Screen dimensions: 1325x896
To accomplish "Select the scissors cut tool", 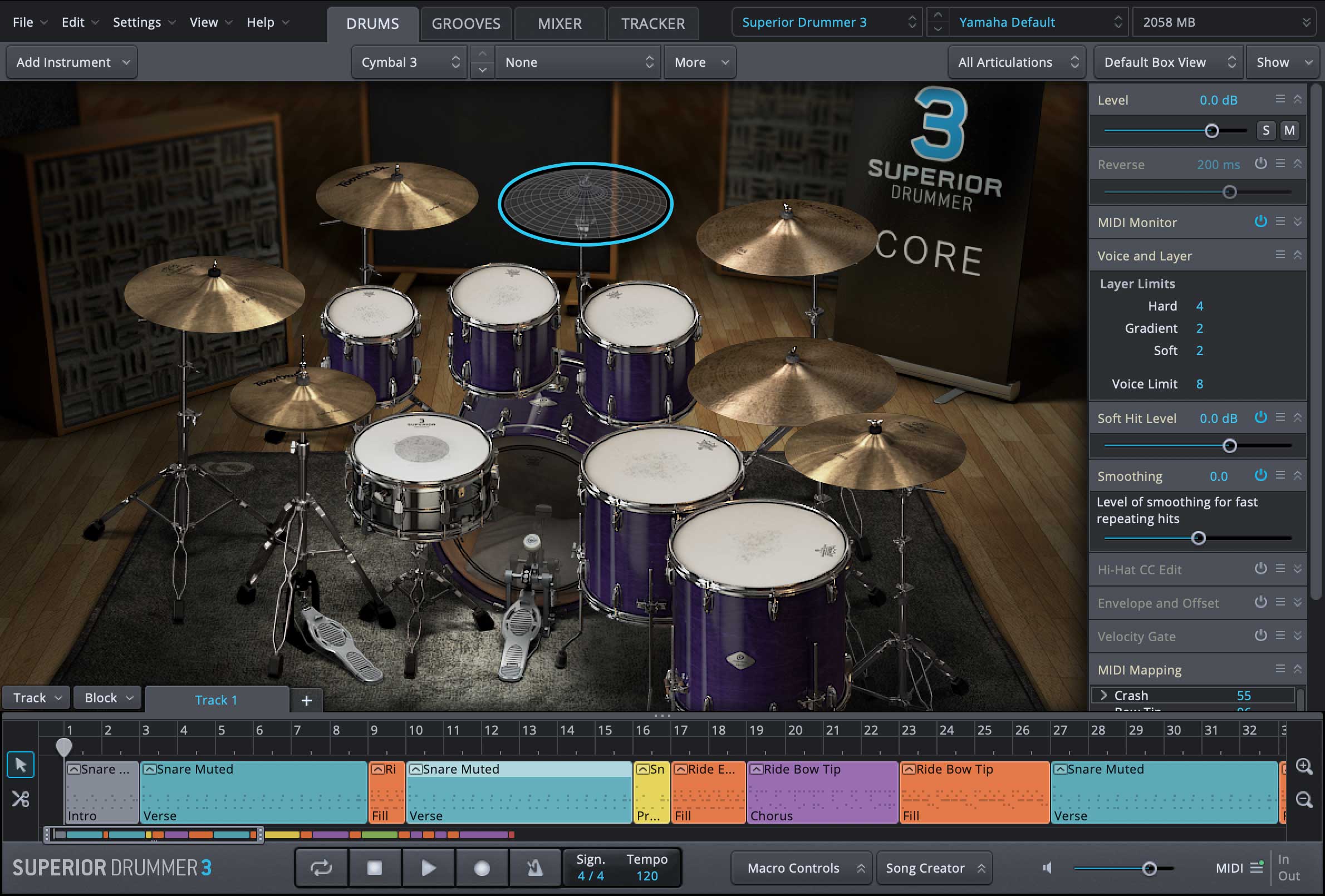I will tap(21, 799).
